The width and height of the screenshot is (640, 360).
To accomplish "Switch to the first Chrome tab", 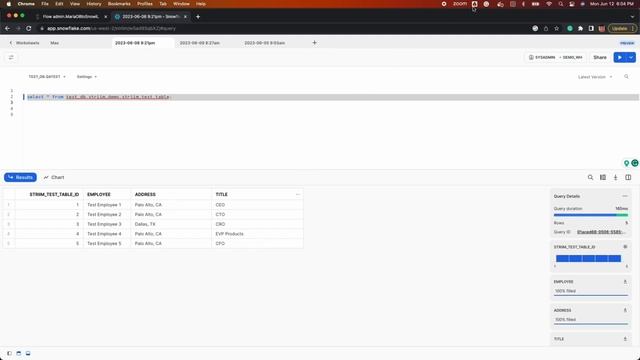I will [x=71, y=17].
